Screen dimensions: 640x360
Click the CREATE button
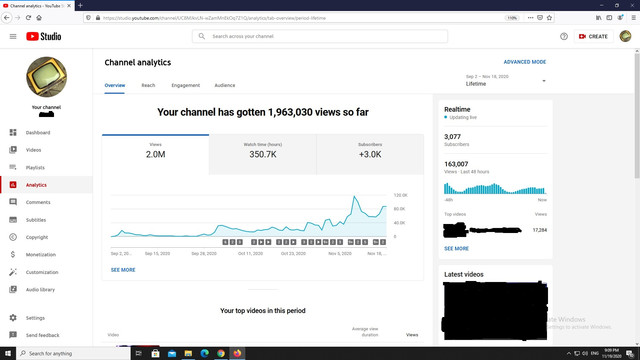click(593, 36)
